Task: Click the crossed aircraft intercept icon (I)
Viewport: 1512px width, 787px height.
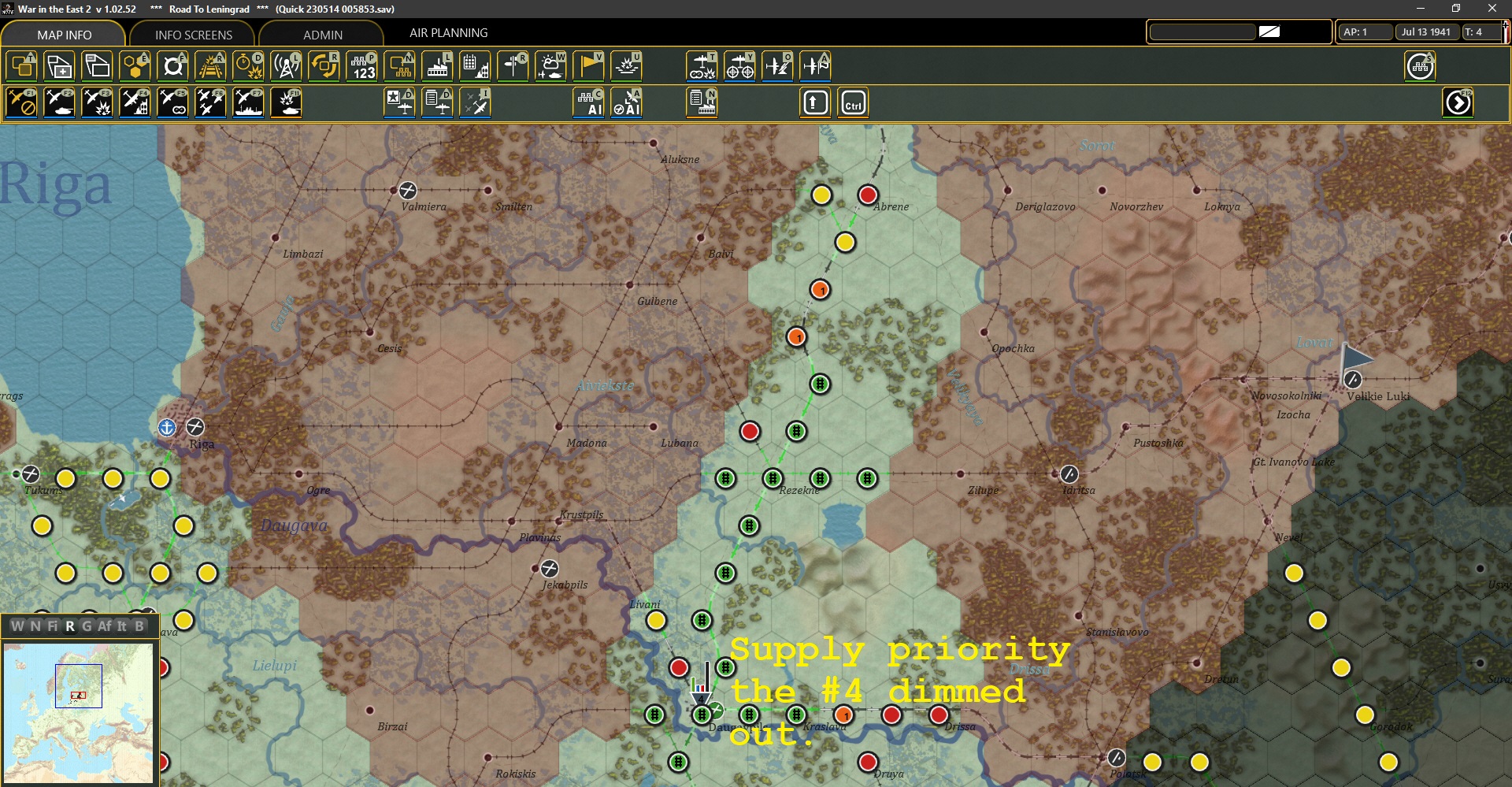Action: (x=475, y=102)
